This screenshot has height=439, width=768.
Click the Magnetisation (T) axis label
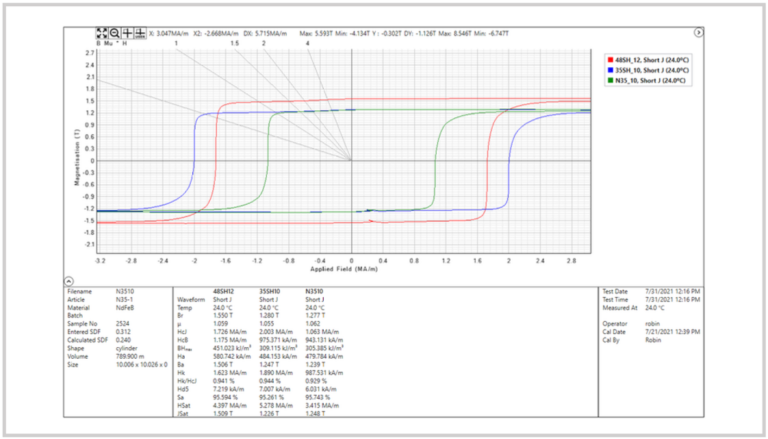75,148
